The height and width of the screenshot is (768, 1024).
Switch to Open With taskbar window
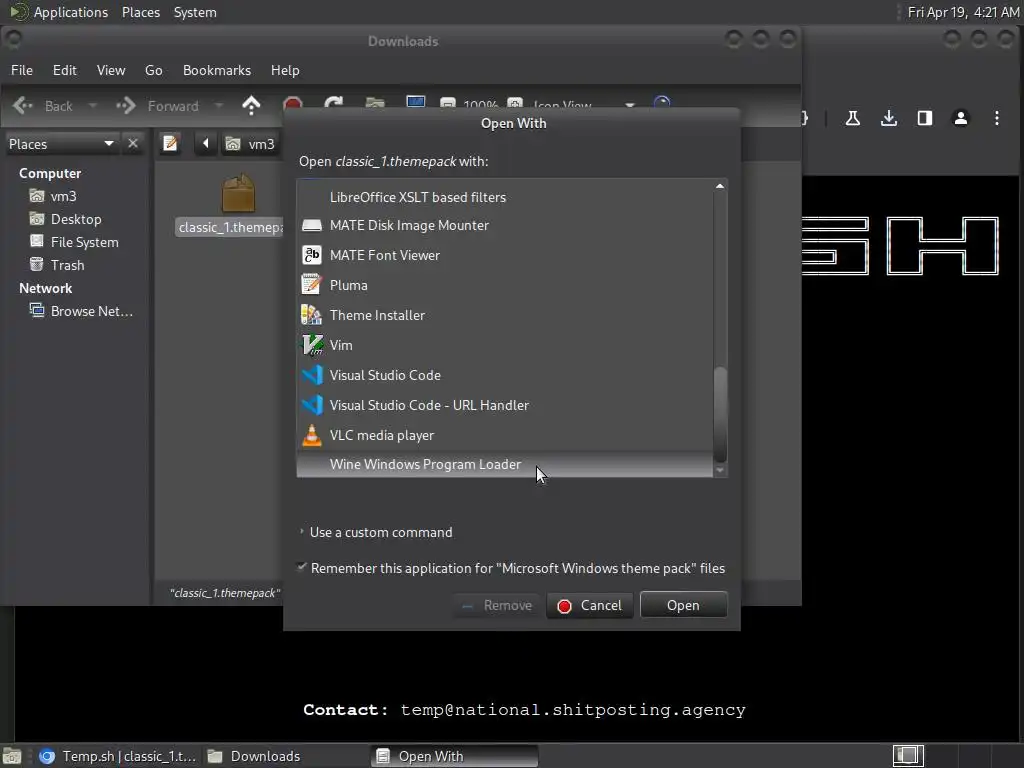tap(455, 756)
